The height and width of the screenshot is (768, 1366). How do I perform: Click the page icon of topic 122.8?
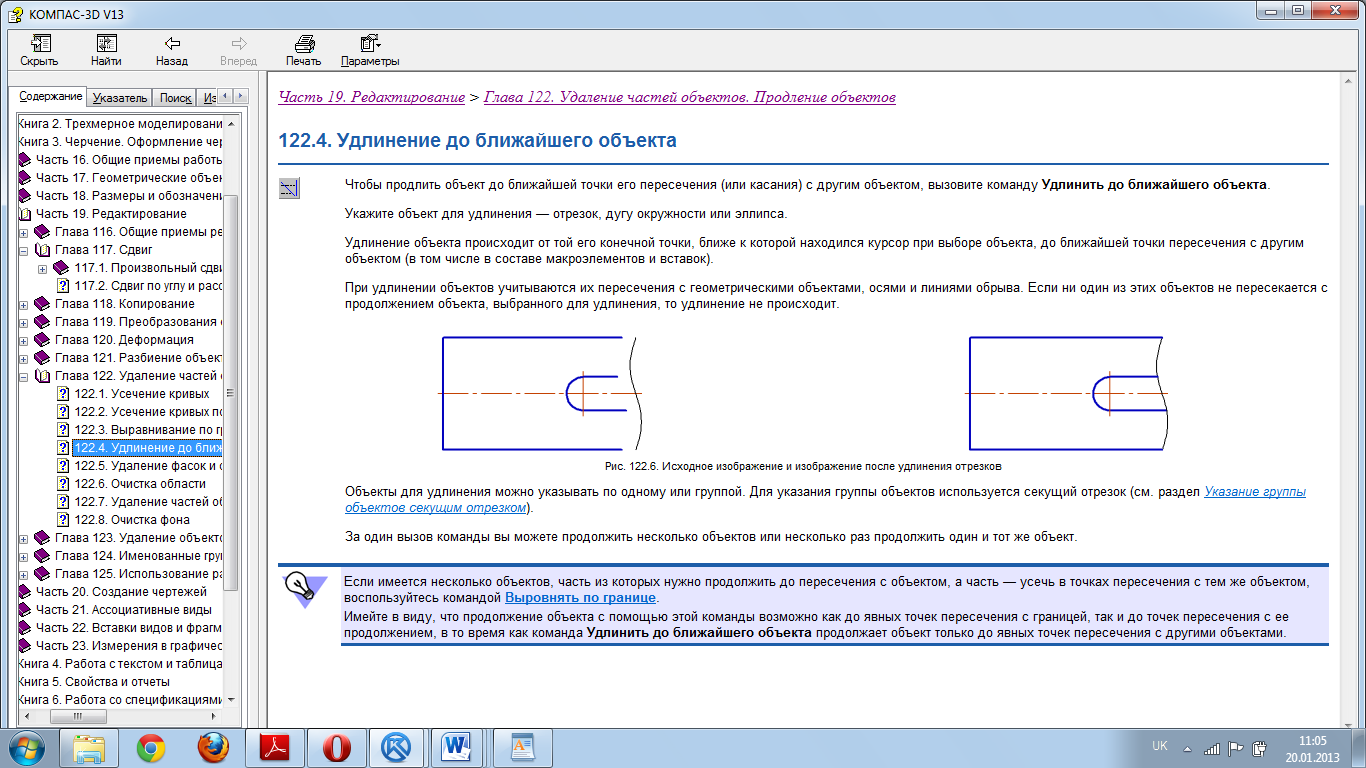pos(64,520)
